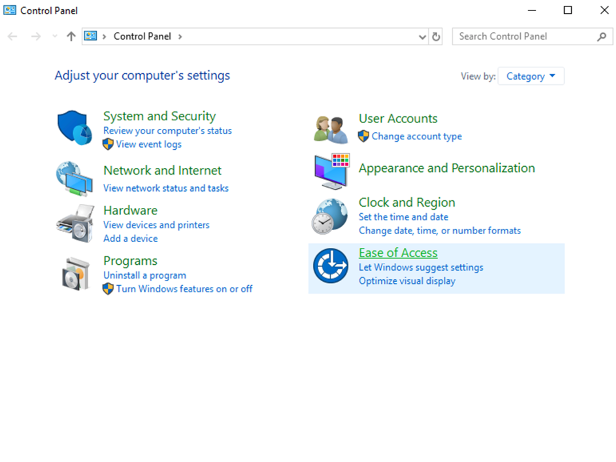This screenshot has height=462, width=616.
Task: Open the User Accounts category heading
Action: click(398, 119)
